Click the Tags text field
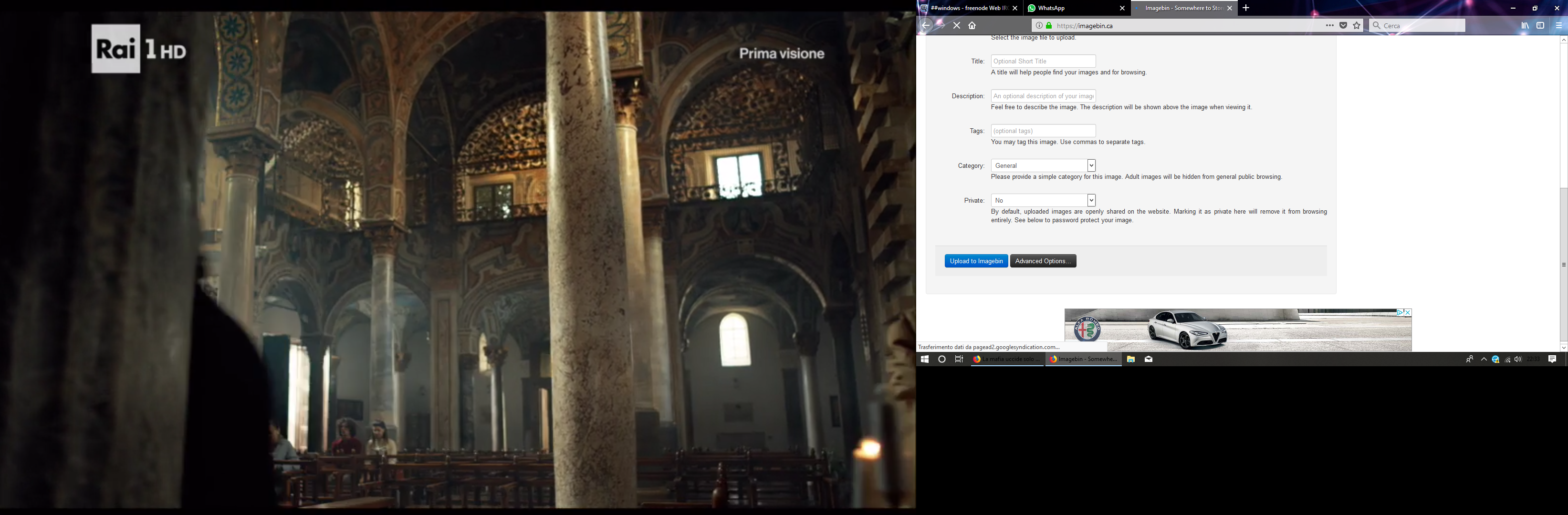This screenshot has width=1568, height=515. [x=1043, y=131]
